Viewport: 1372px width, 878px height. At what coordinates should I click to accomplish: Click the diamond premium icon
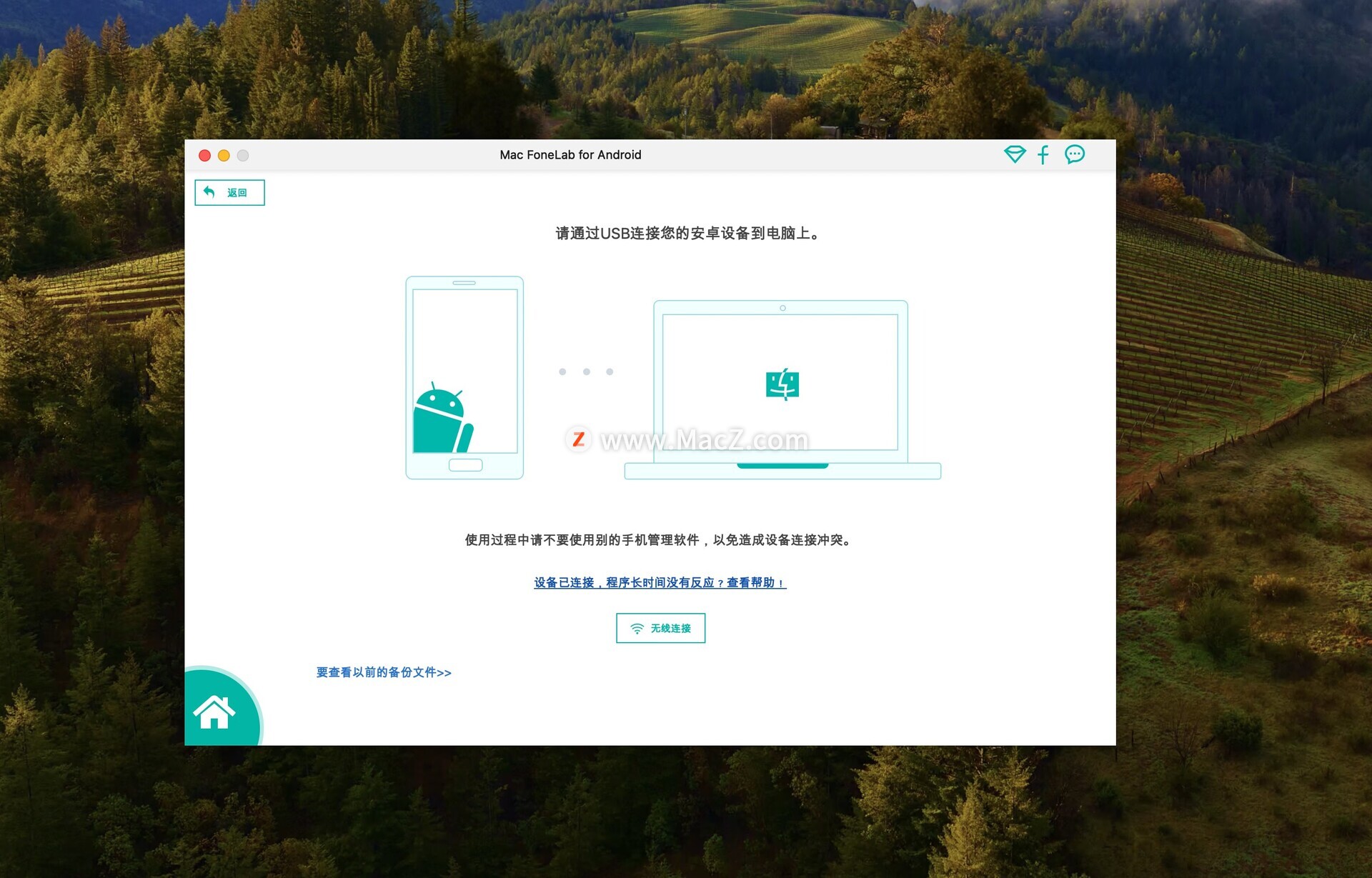[x=1014, y=154]
